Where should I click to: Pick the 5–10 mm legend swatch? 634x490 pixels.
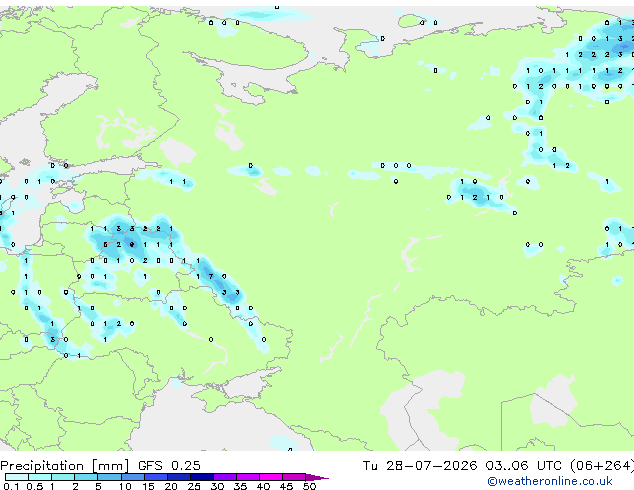click(109, 477)
